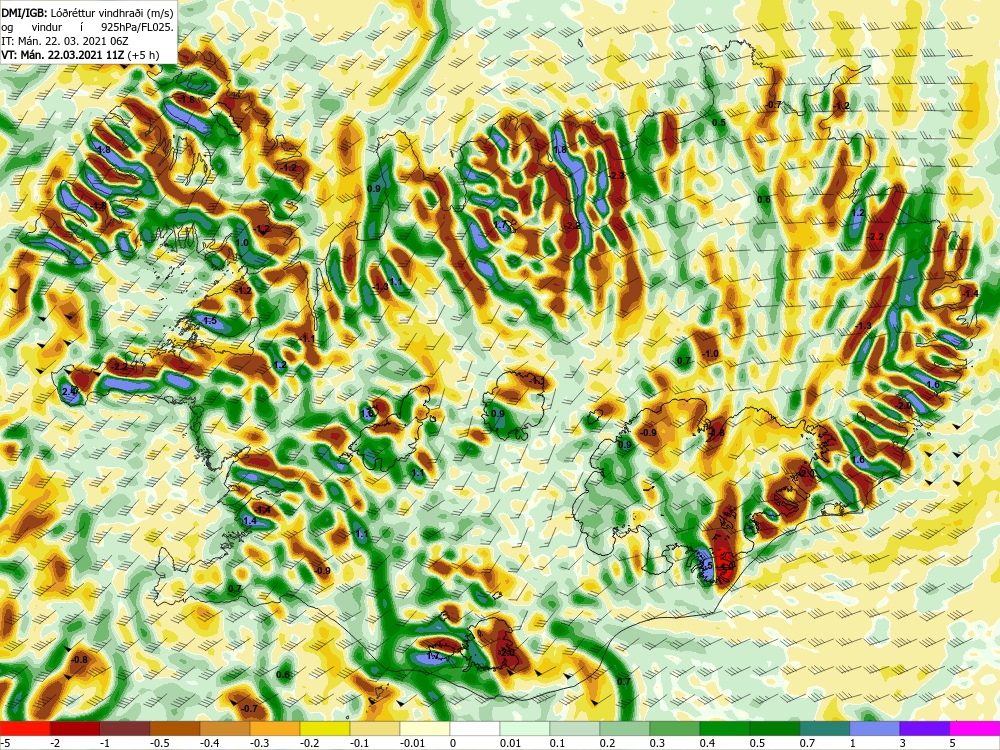
Task: Click the light green swatch between 0.1 and 0.2
Action: click(x=575, y=728)
